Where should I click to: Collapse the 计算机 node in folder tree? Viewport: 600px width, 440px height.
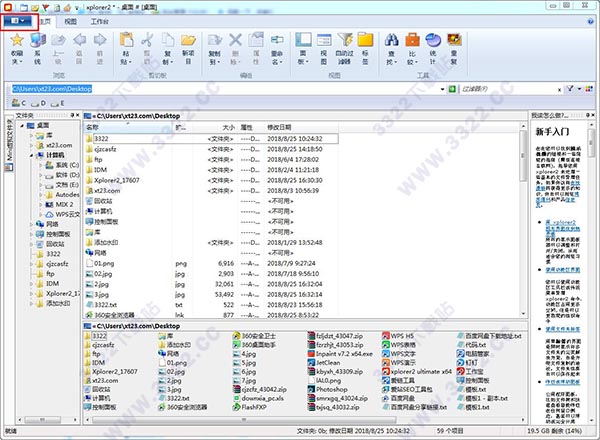coord(32,155)
